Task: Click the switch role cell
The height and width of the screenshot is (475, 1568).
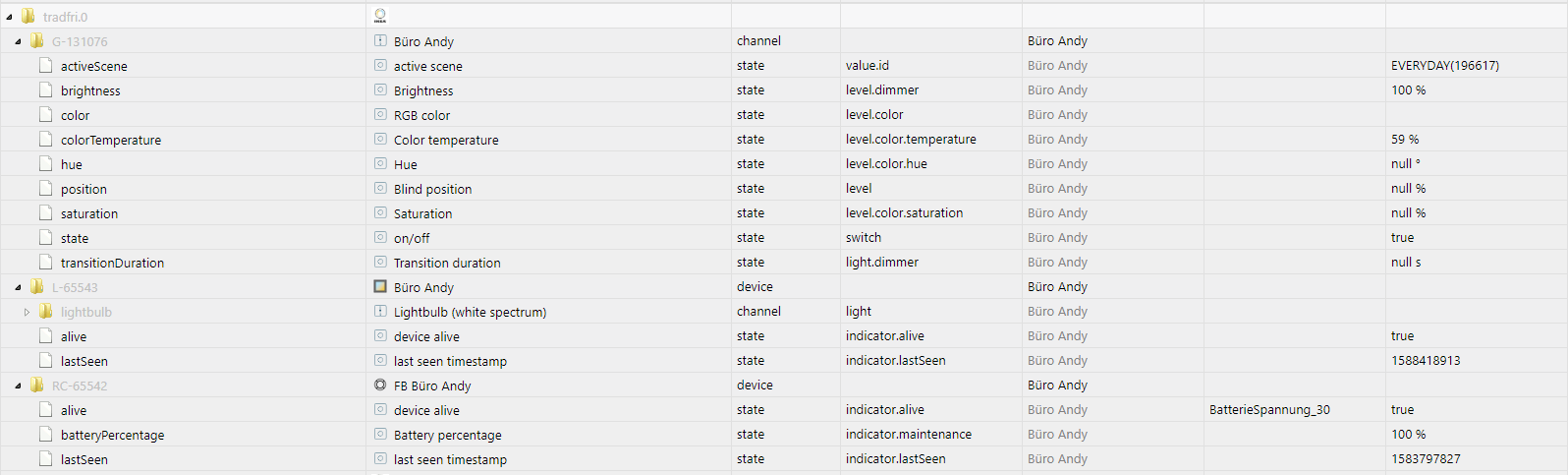Action: tap(864, 238)
